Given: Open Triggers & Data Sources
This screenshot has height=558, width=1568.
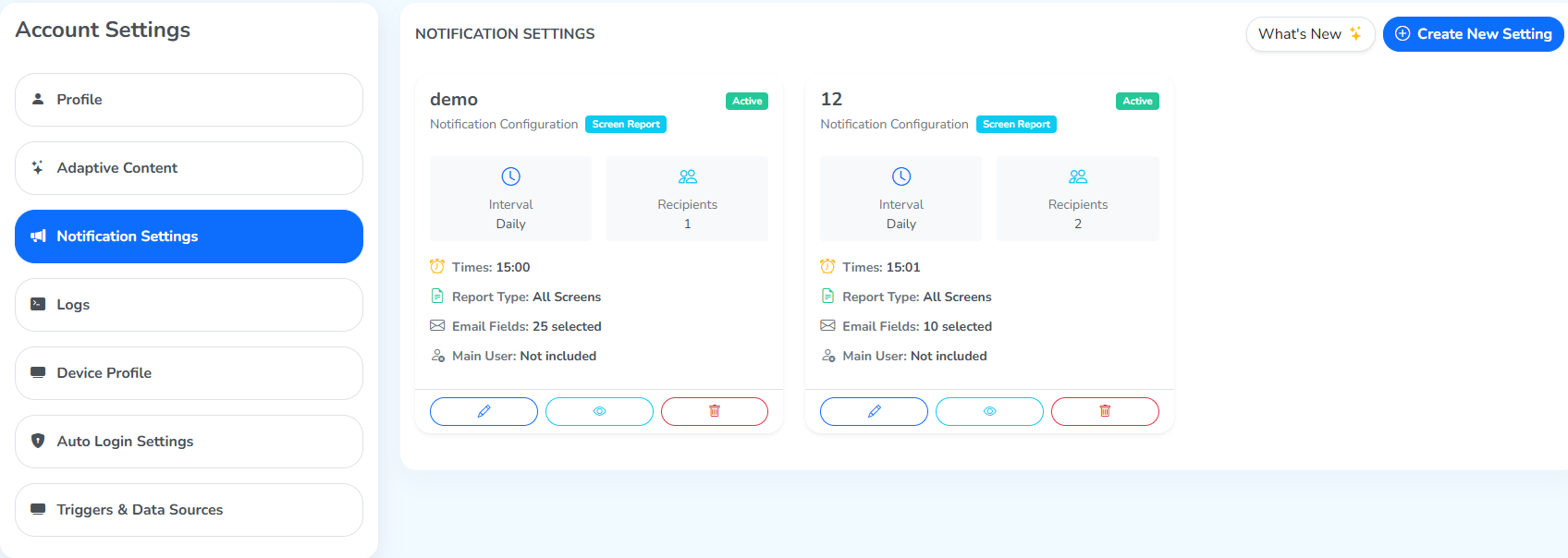Looking at the screenshot, I should (189, 510).
